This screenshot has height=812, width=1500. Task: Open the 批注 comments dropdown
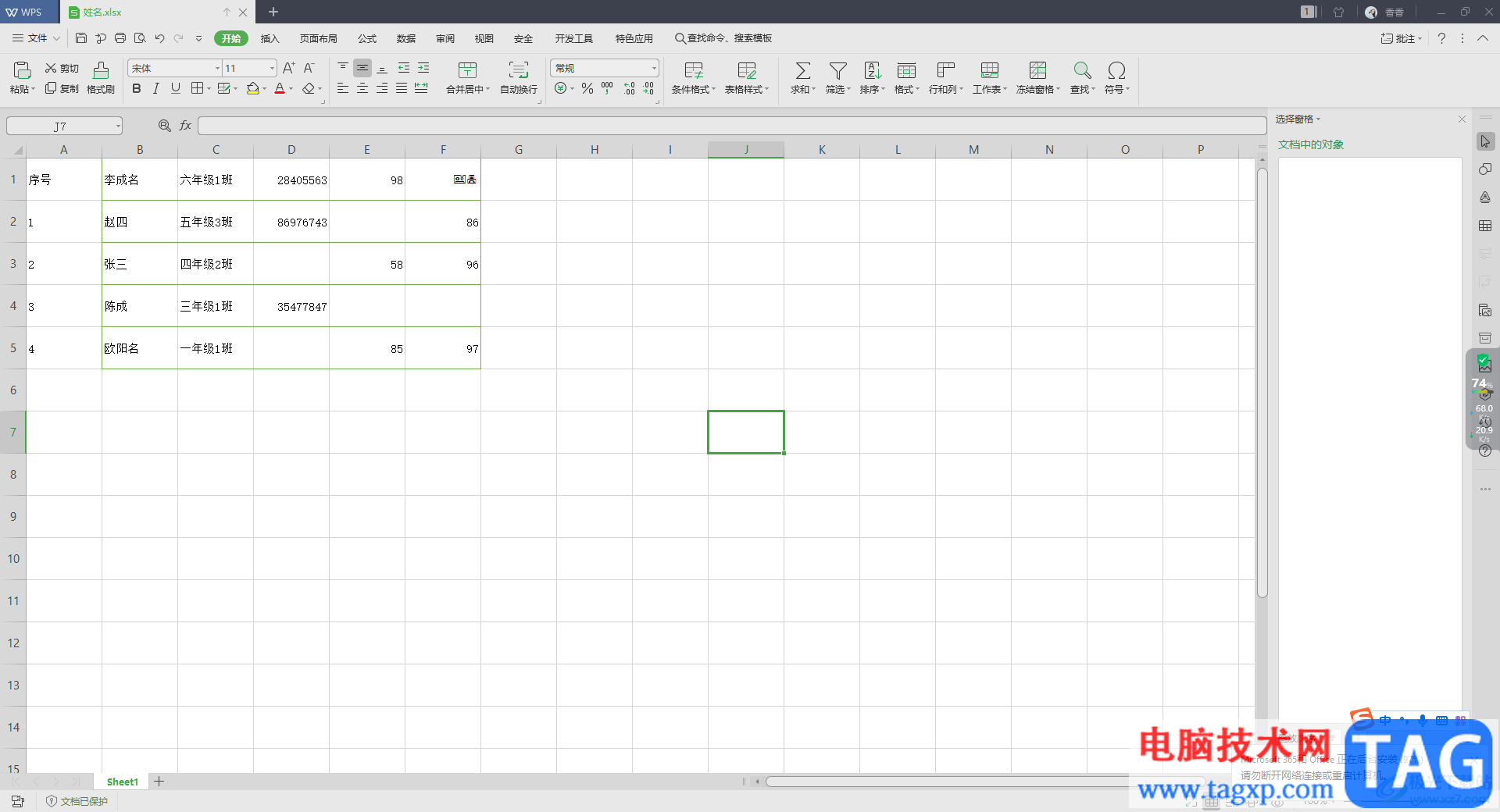1402,38
